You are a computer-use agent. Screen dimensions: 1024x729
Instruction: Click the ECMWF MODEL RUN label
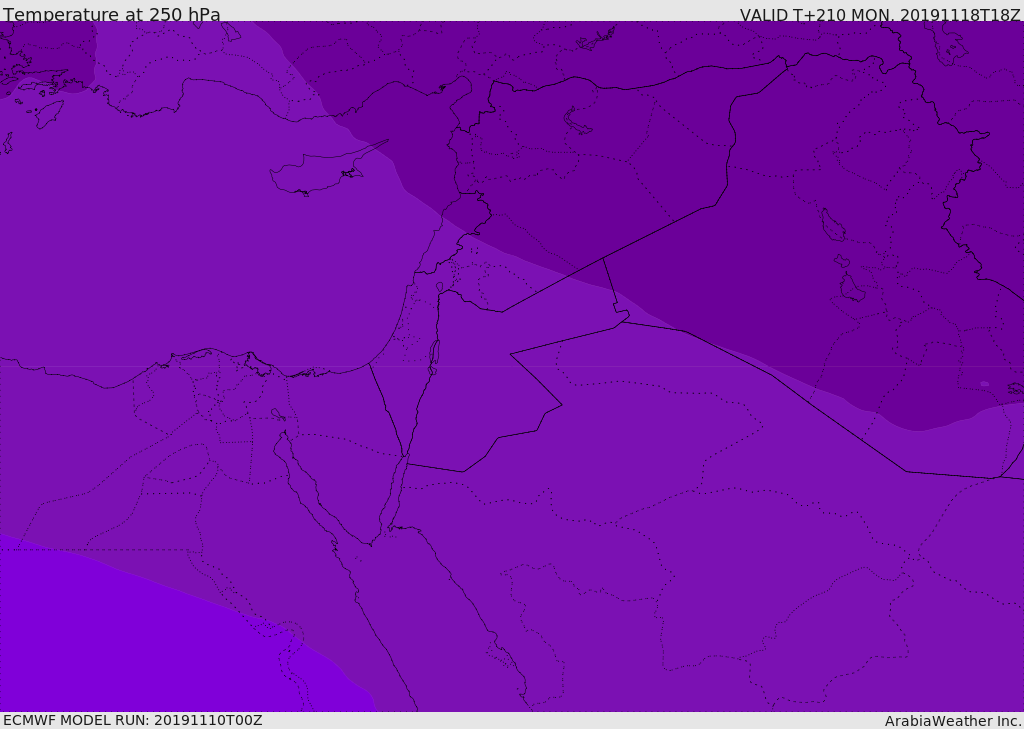pos(132,720)
